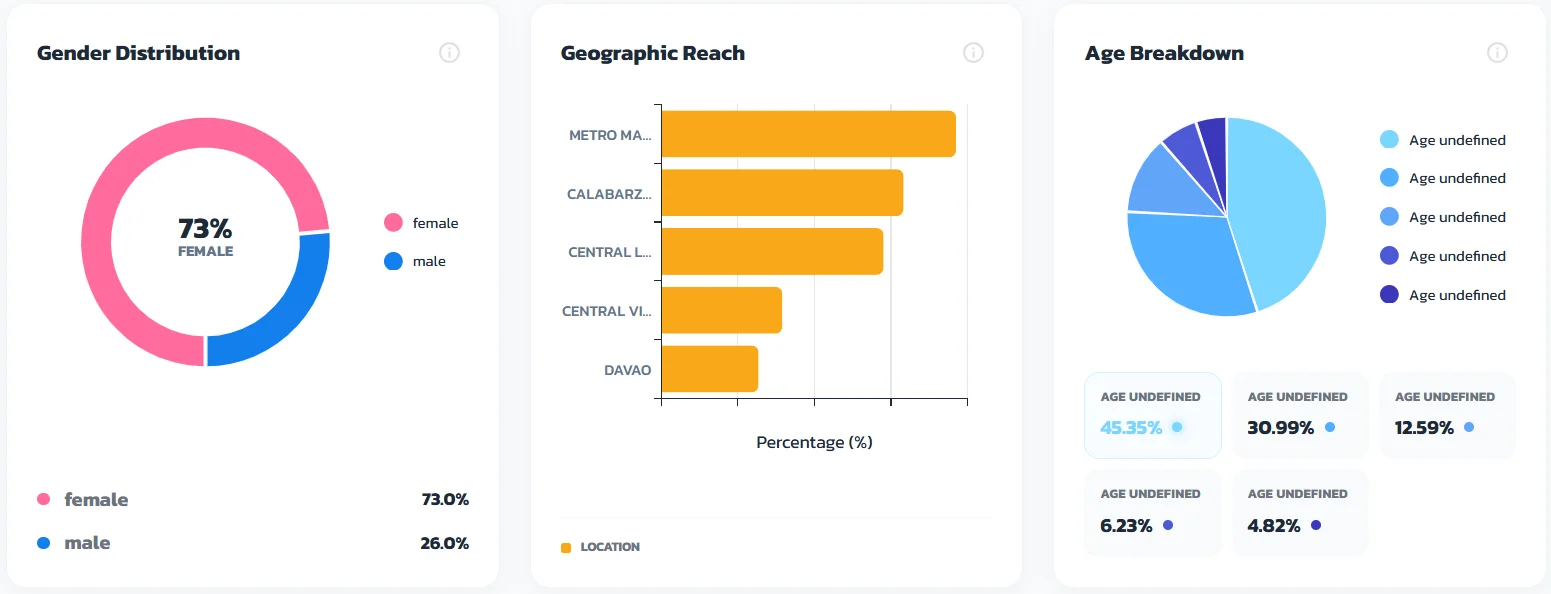Image resolution: width=1551 pixels, height=594 pixels.
Task: Click the blue dot beside male 26.0%
Action: tap(43, 543)
